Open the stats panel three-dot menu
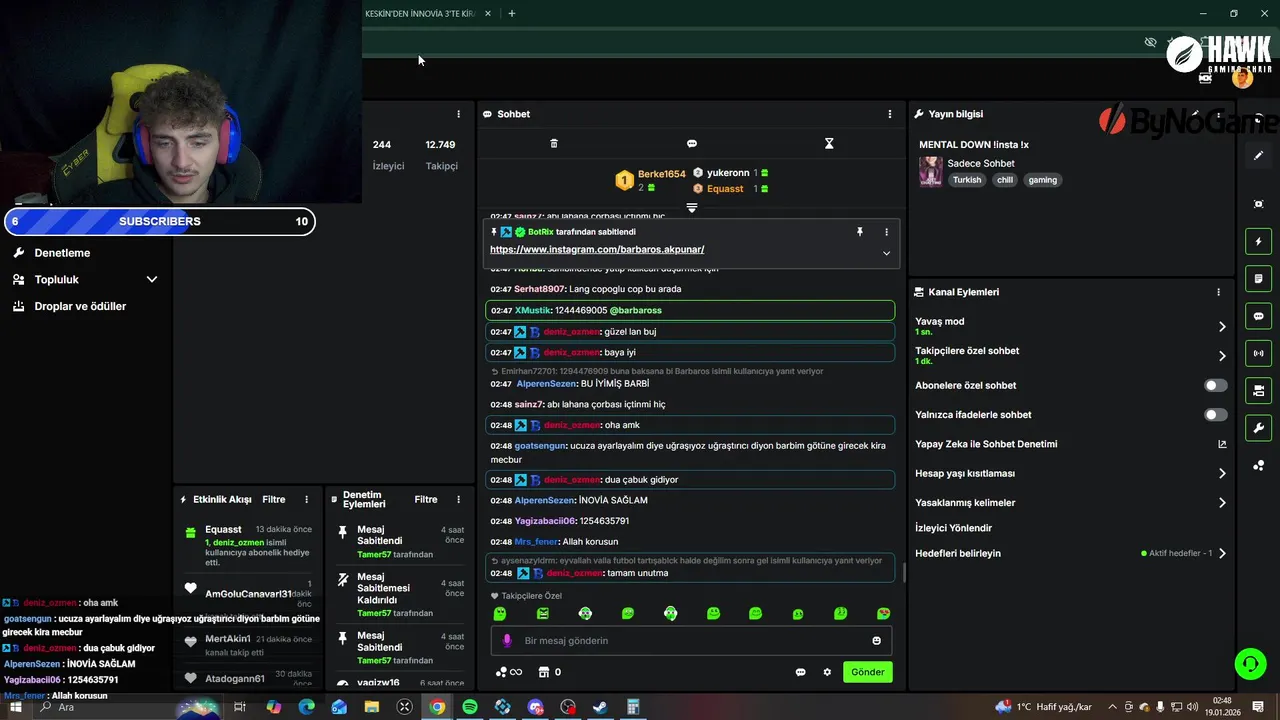Viewport: 1280px width, 720px height. click(459, 114)
